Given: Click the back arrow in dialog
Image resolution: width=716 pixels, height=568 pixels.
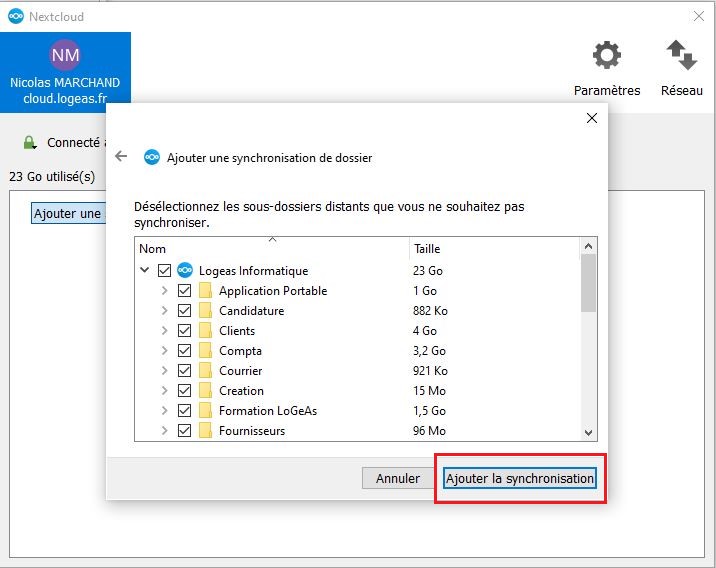Looking at the screenshot, I should tap(122, 157).
